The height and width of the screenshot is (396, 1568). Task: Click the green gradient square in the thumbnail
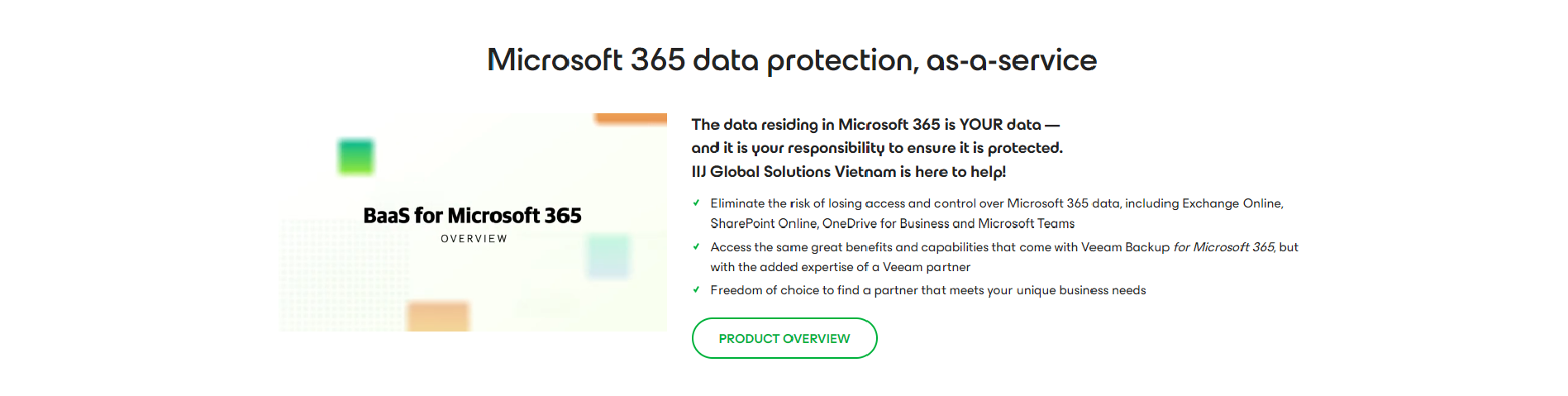[356, 156]
